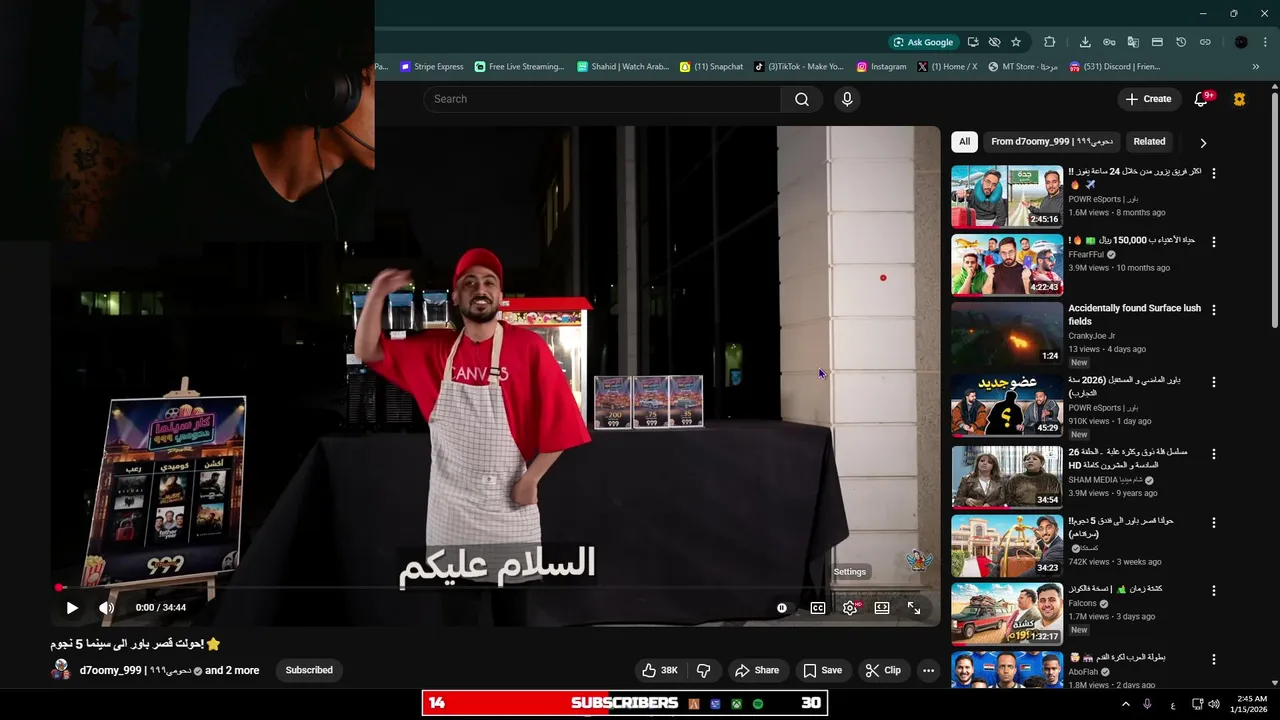Viewport: 1280px width, 720px height.
Task: Click the YouTube search magnifier button
Action: tap(802, 99)
